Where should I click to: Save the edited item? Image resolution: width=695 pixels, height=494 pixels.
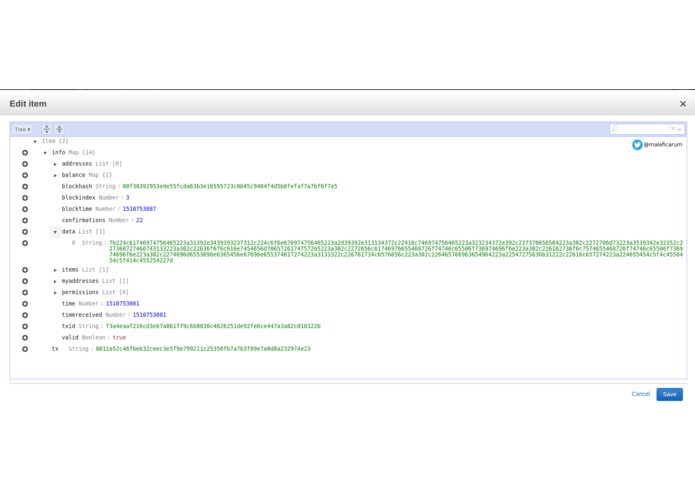point(669,394)
